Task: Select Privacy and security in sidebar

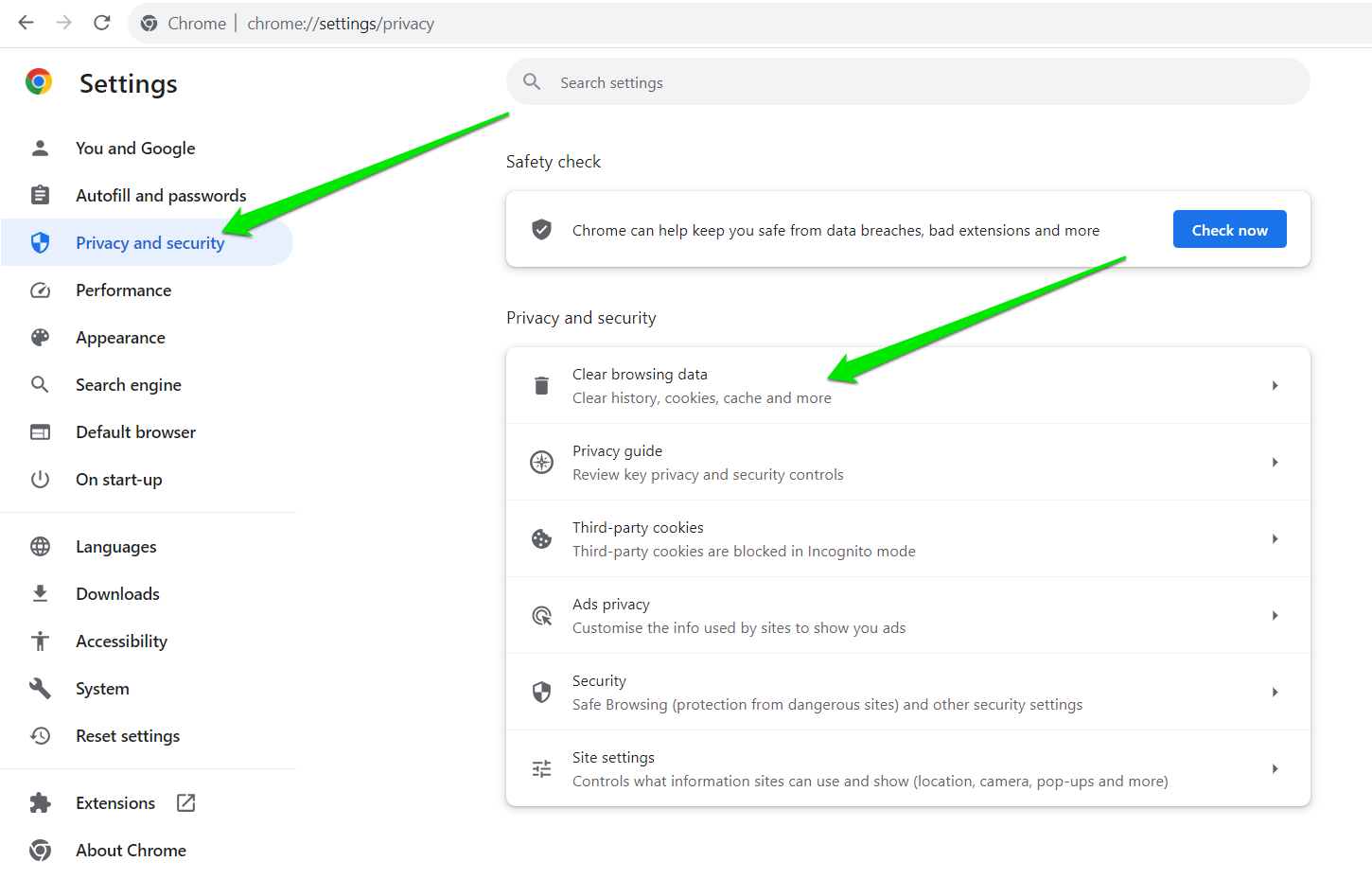Action: click(147, 243)
